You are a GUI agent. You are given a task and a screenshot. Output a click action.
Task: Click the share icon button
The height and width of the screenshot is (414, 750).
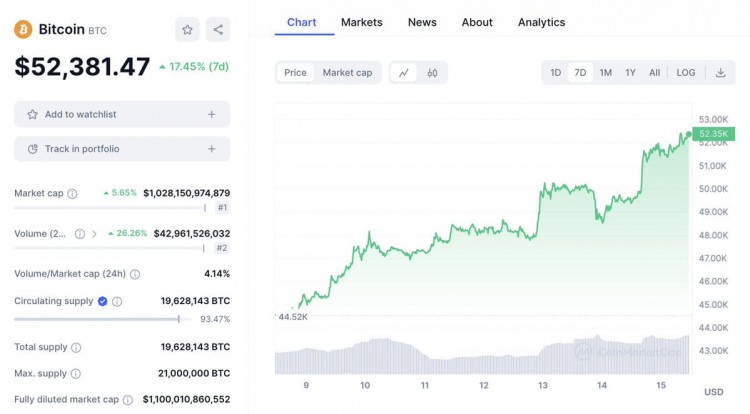click(x=218, y=30)
